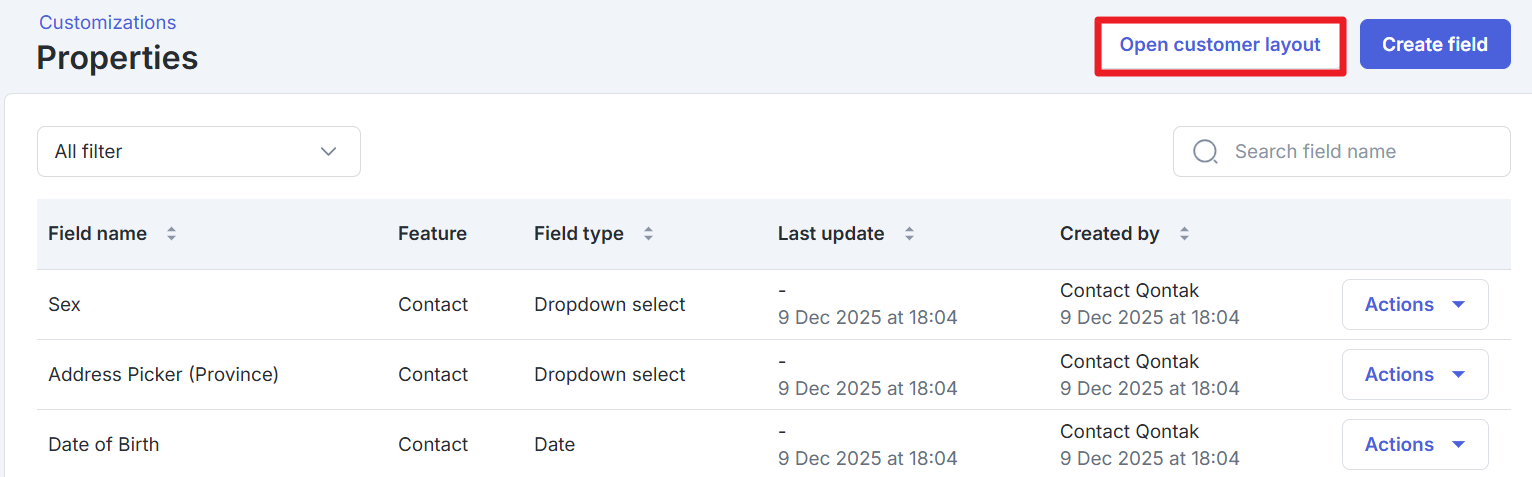Click the caret arrow in Sex Actions

click(x=1458, y=305)
